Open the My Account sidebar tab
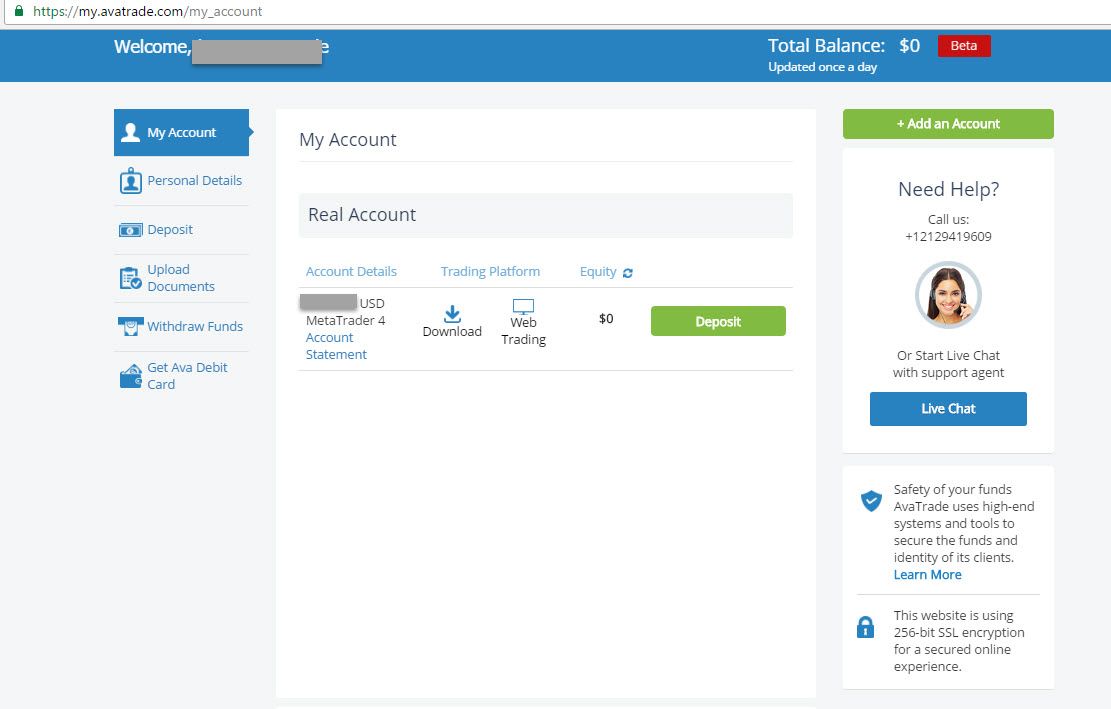Screen dimensions: 1111x709 click(x=181, y=132)
